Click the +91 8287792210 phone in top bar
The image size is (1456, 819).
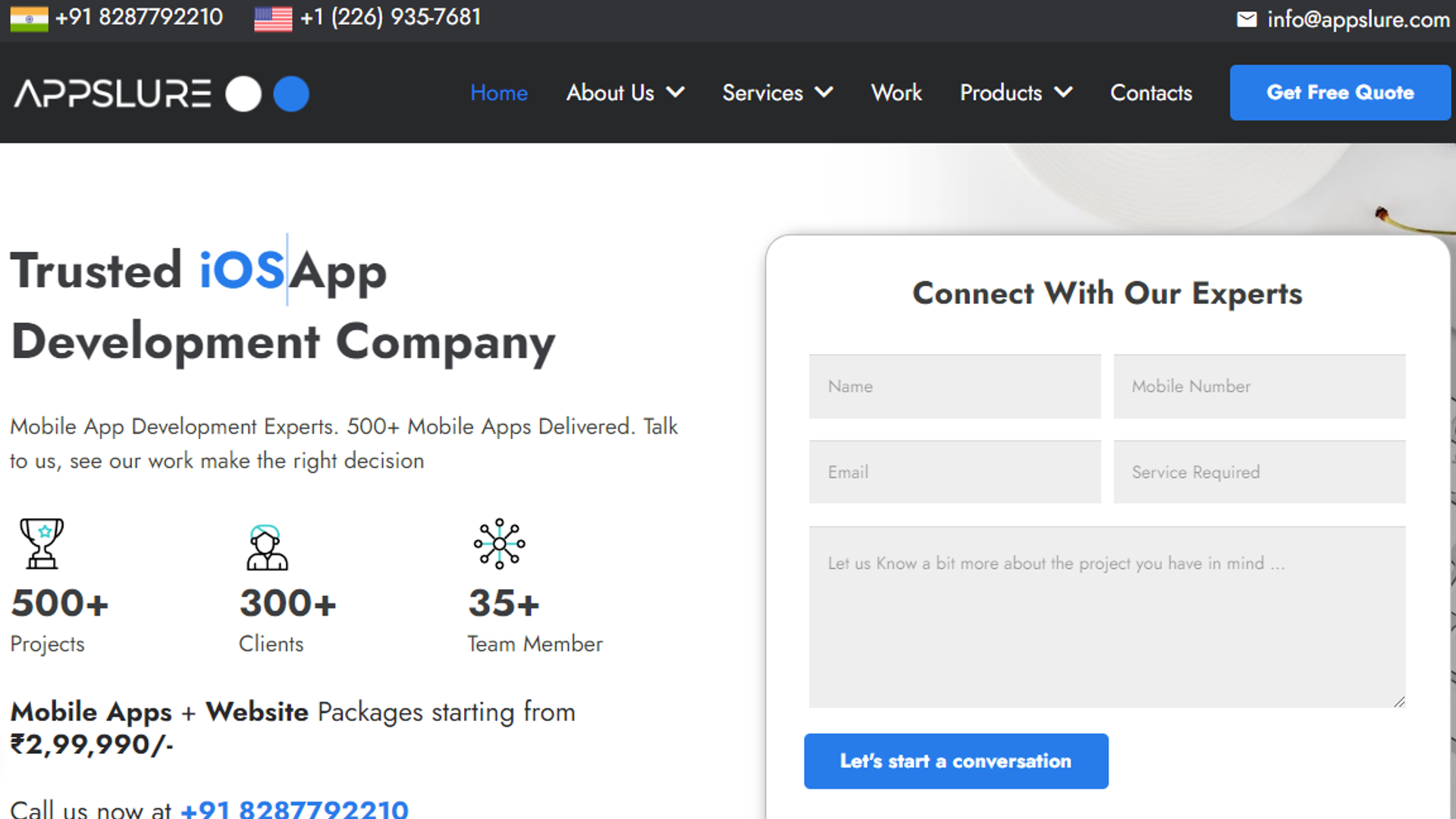(x=139, y=17)
